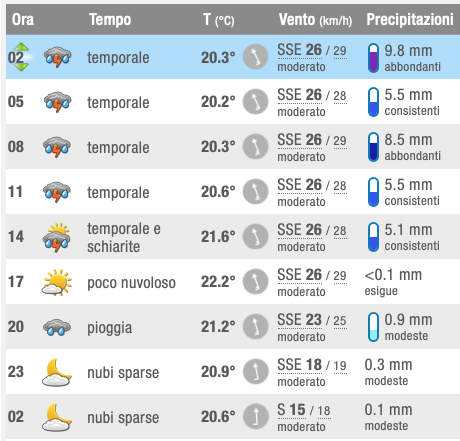
Task: Click the wind compass icon beside 20.9°
Action: tap(256, 372)
